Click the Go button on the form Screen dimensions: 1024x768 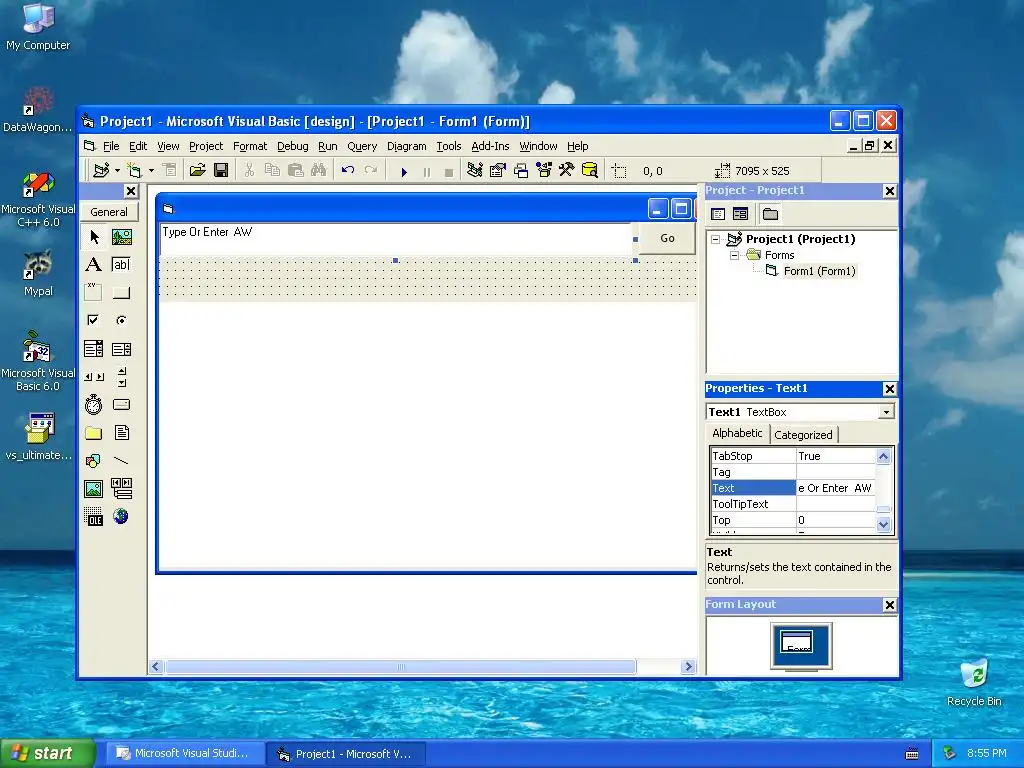tap(667, 238)
